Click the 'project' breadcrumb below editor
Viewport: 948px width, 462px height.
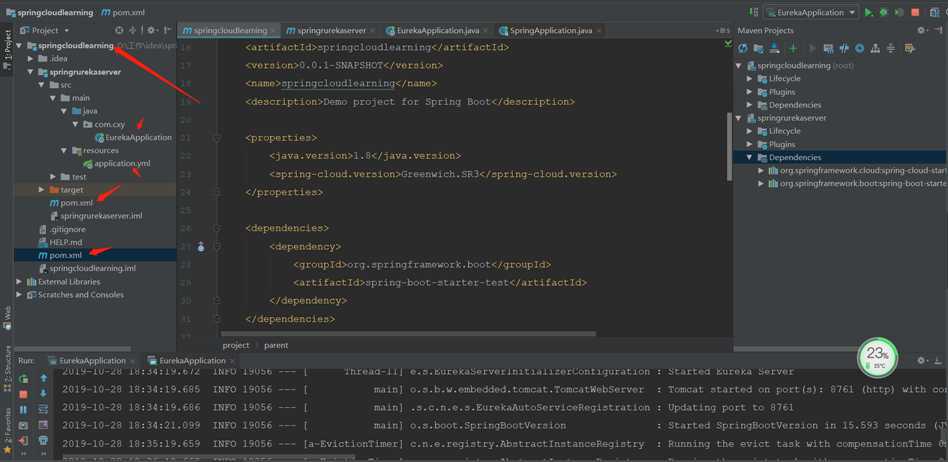[236, 345]
